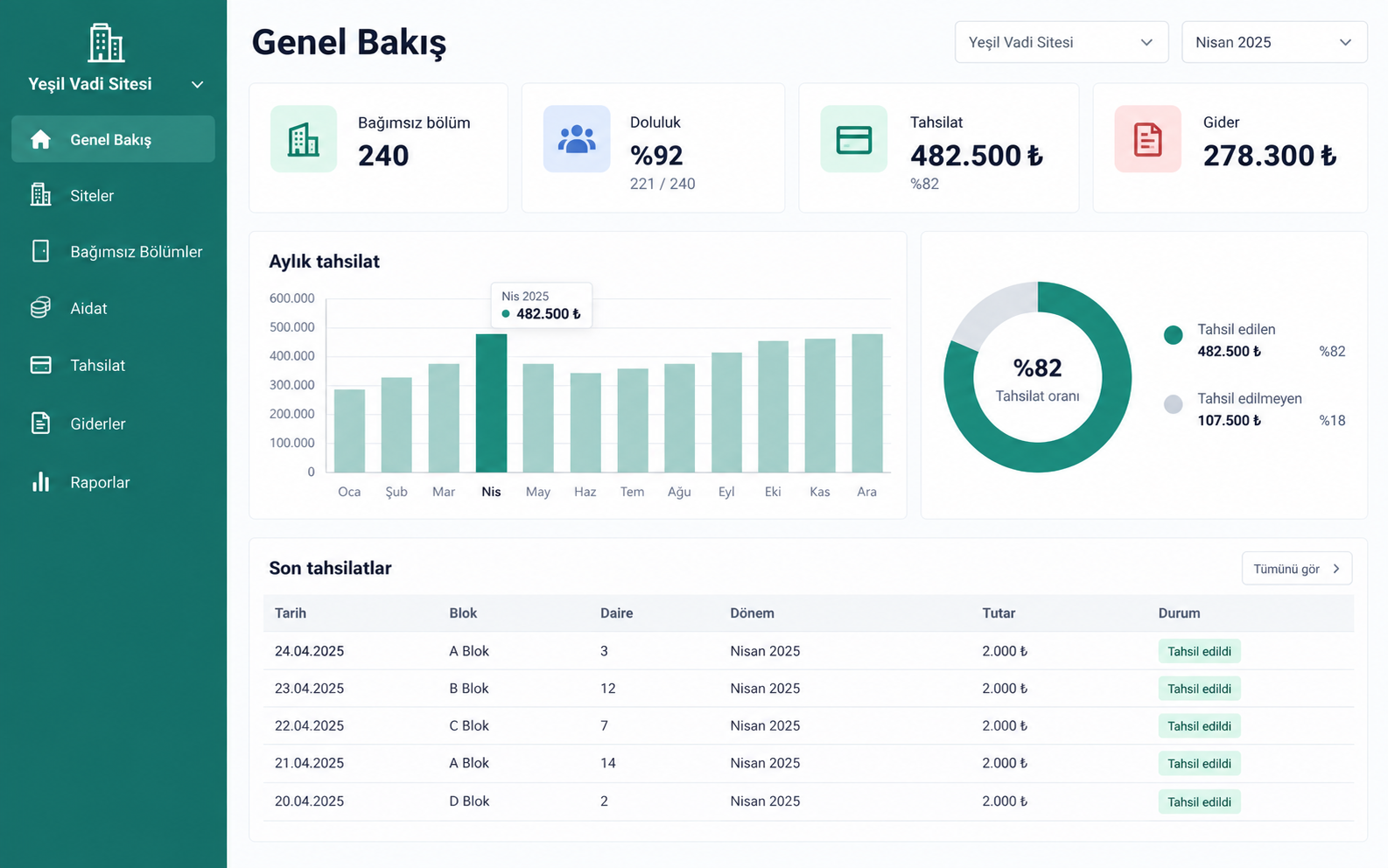The height and width of the screenshot is (868, 1388).
Task: Open the Yeşil Vadi Sitesi dropdown in header
Action: tap(1062, 42)
